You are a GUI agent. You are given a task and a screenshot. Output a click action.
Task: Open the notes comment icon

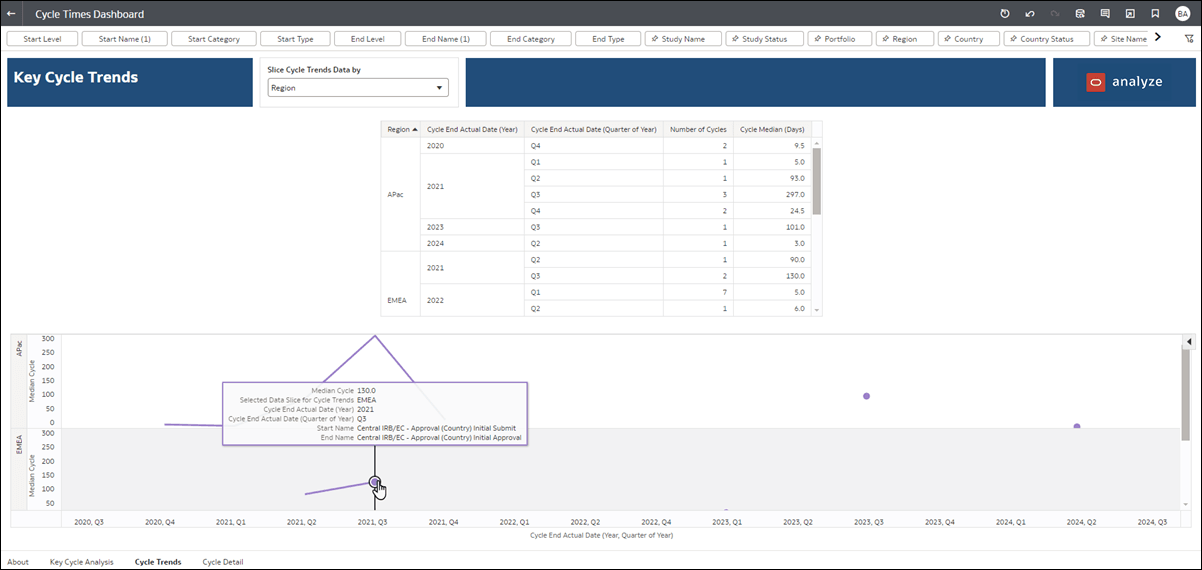[x=1105, y=14]
